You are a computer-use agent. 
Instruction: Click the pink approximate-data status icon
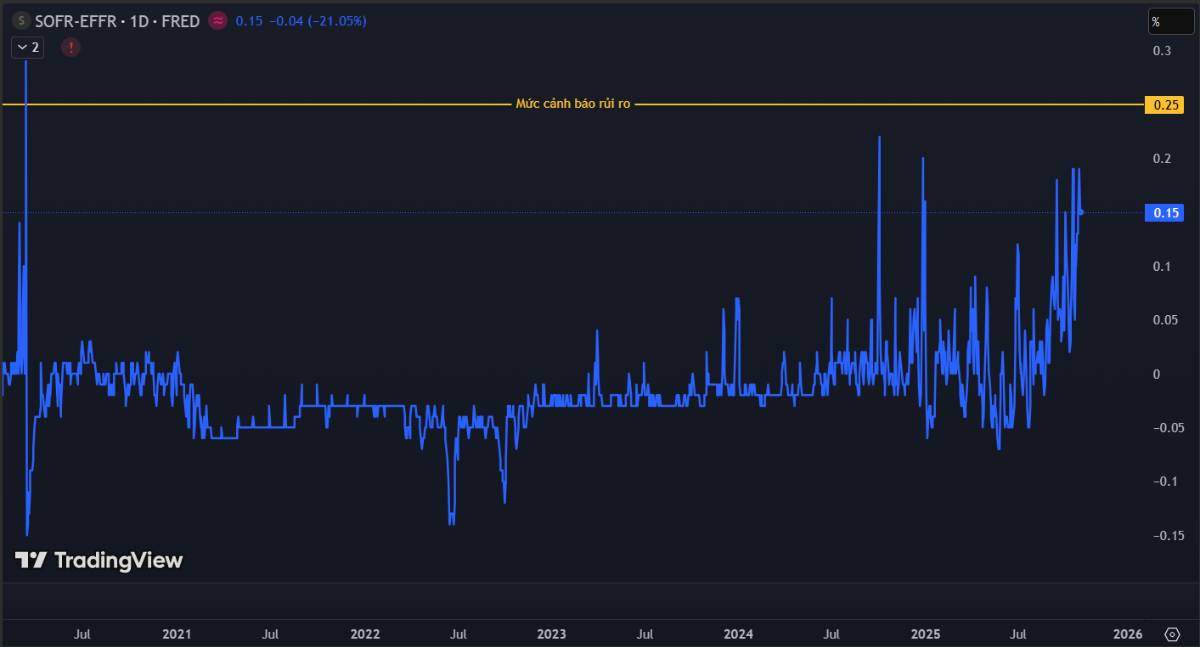point(218,21)
